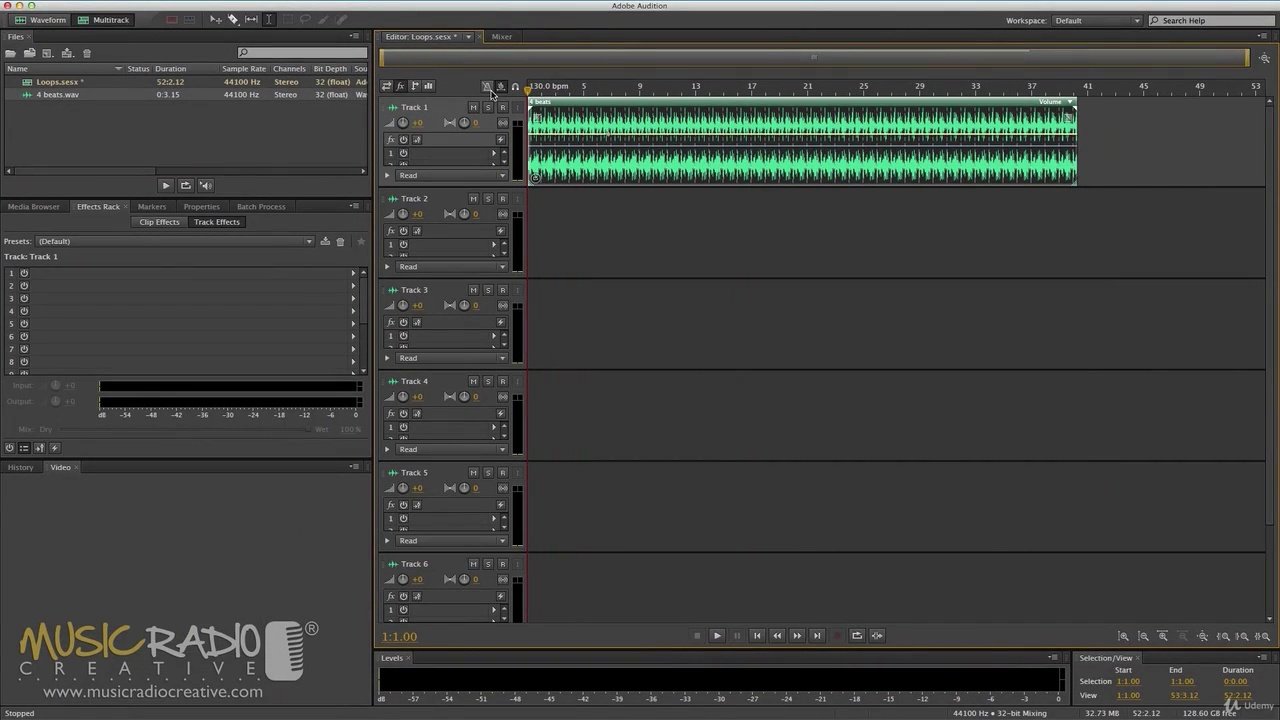Screen dimensions: 1280x720
Task: Expand Track 4 automation lanes triangle
Action: (x=387, y=449)
